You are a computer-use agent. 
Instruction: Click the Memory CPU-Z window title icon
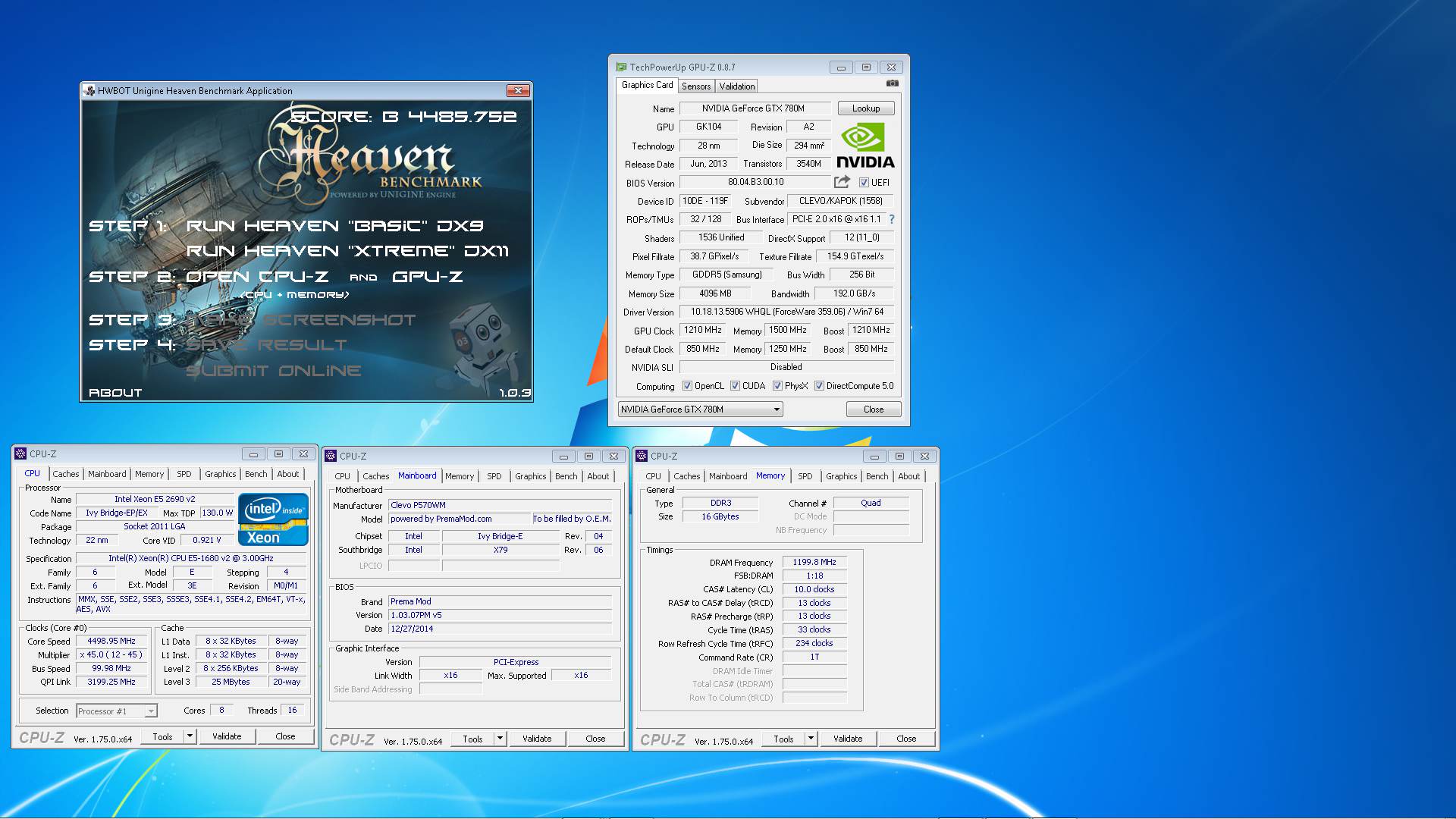pyautogui.click(x=642, y=456)
